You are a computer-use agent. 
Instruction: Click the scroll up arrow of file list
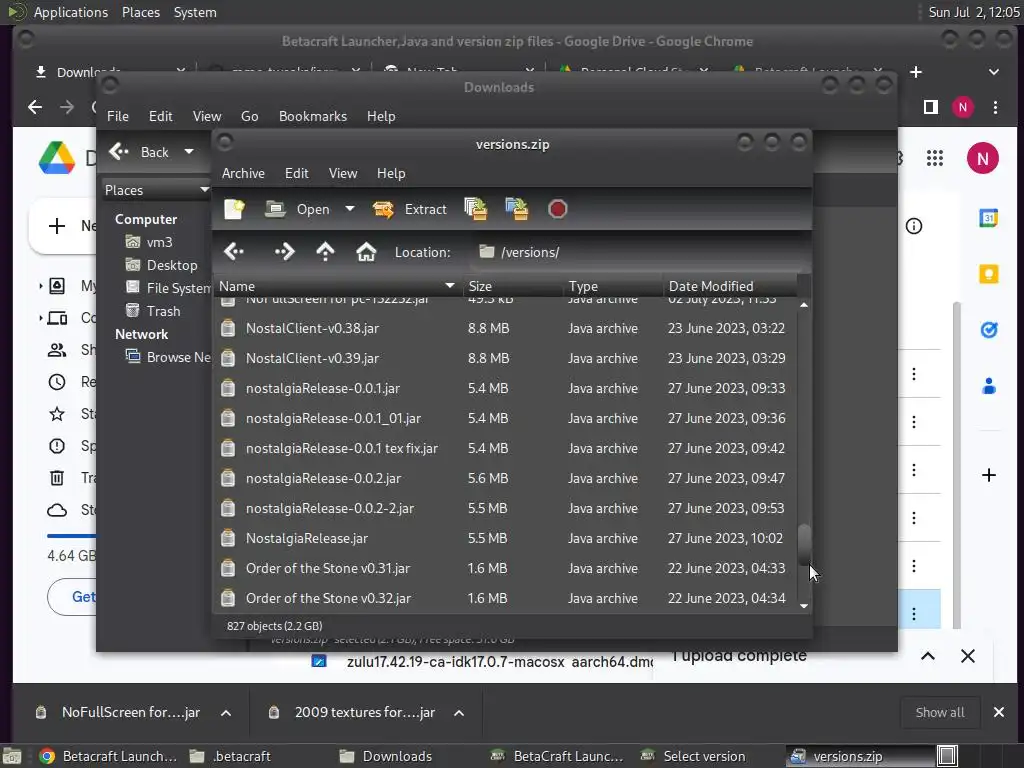pyautogui.click(x=805, y=305)
